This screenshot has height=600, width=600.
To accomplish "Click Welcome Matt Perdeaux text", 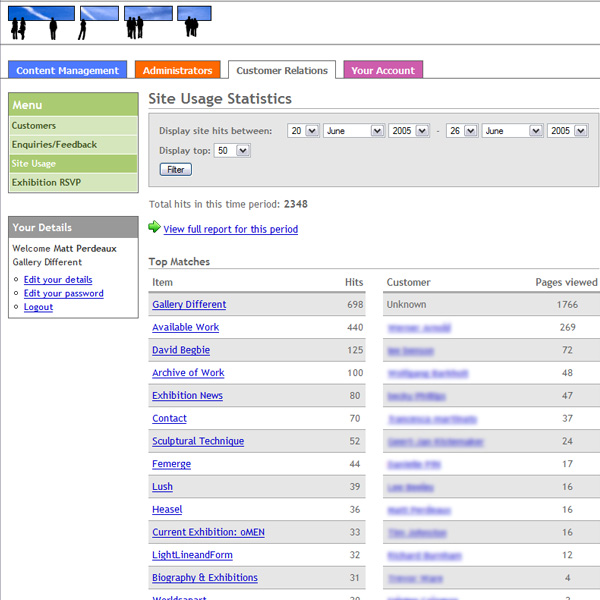I will point(64,249).
